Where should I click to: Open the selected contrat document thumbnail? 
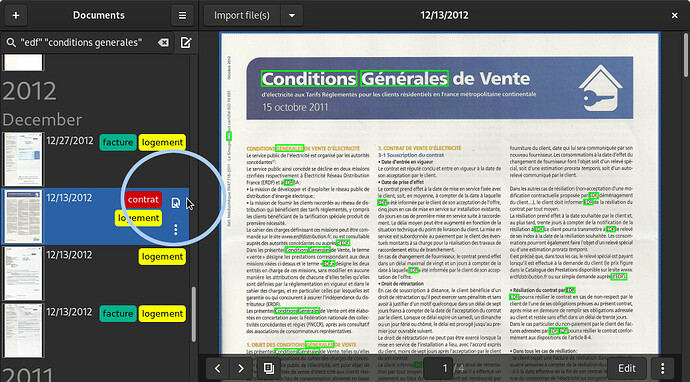tap(23, 217)
